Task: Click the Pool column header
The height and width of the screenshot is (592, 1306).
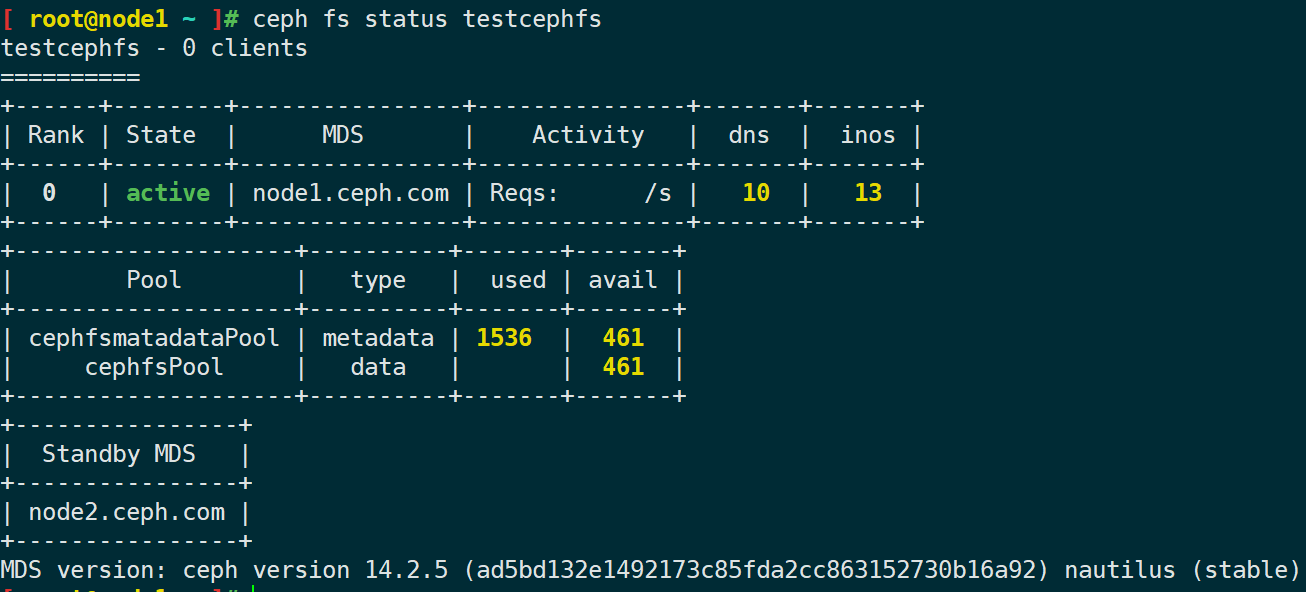Action: 154,280
